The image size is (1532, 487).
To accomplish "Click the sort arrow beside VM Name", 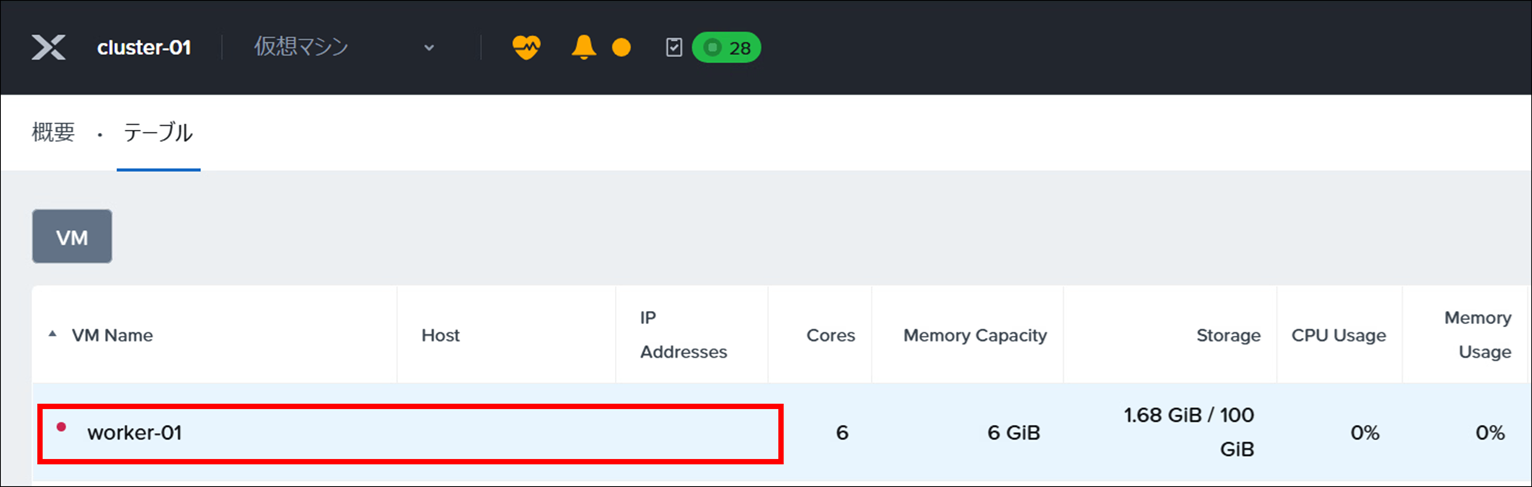I will 52,335.
